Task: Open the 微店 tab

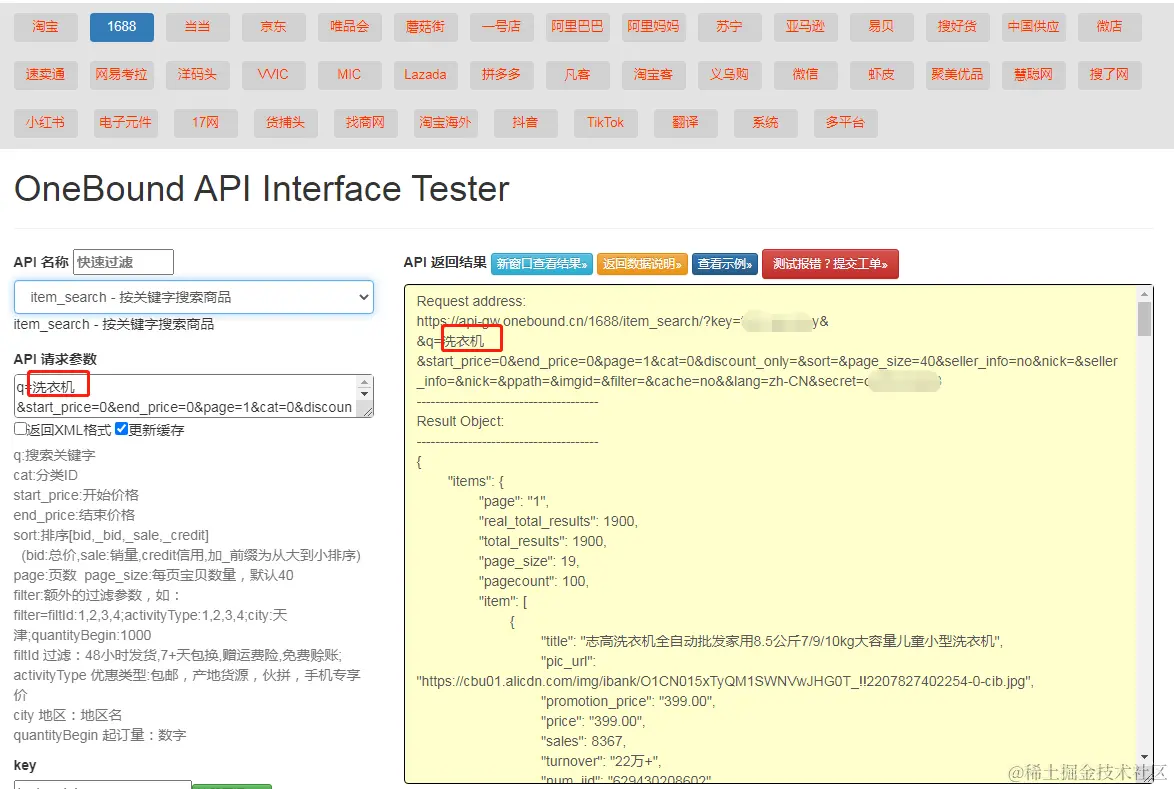Action: pyautogui.click(x=1110, y=27)
